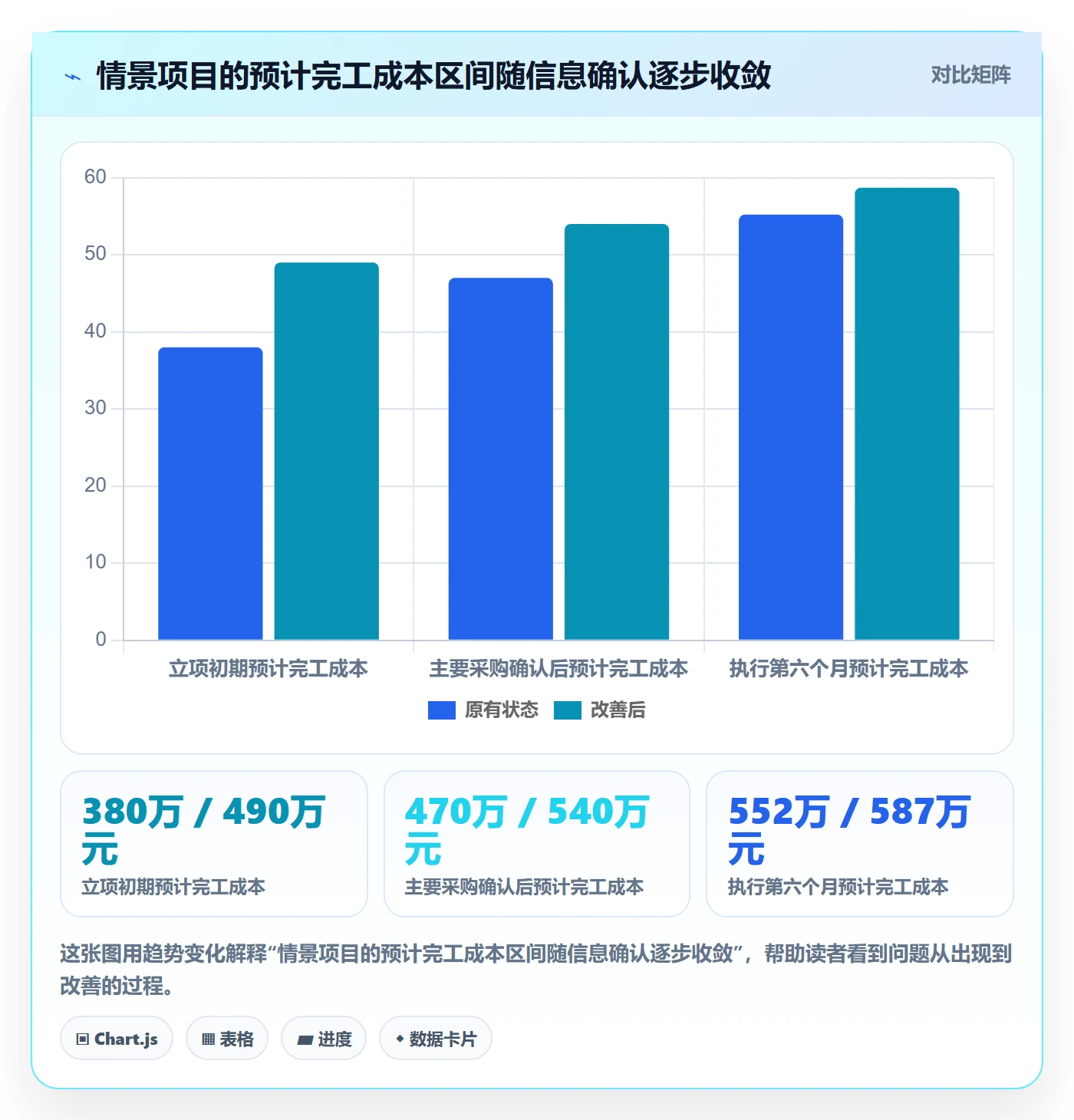1074x1120 pixels.
Task: Click the lightning bolt icon beside the title
Action: click(x=73, y=77)
